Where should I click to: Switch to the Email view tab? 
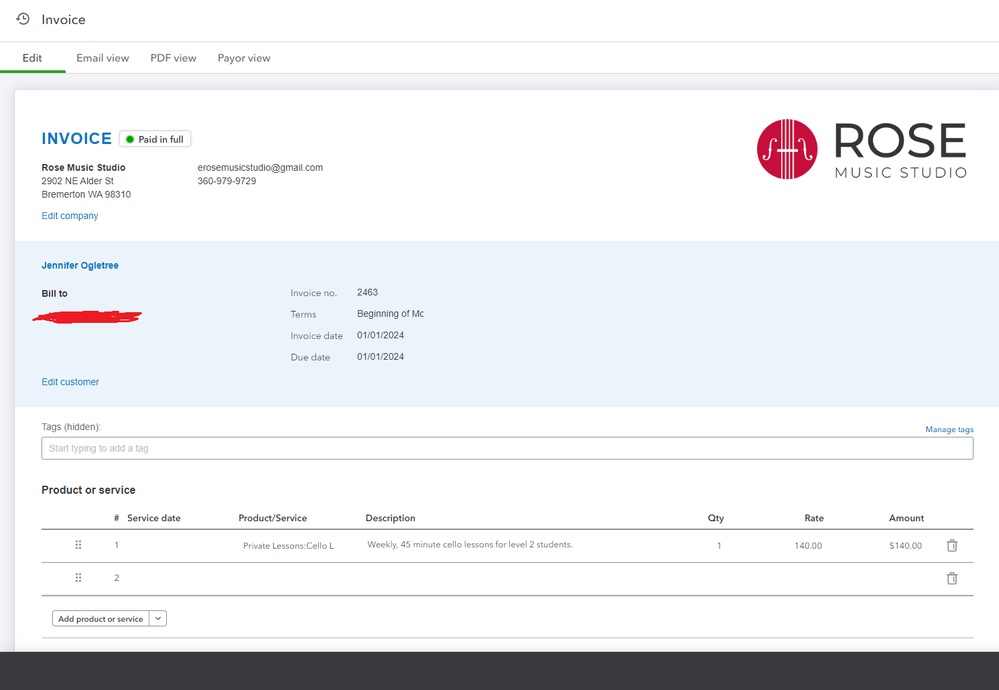[102, 58]
